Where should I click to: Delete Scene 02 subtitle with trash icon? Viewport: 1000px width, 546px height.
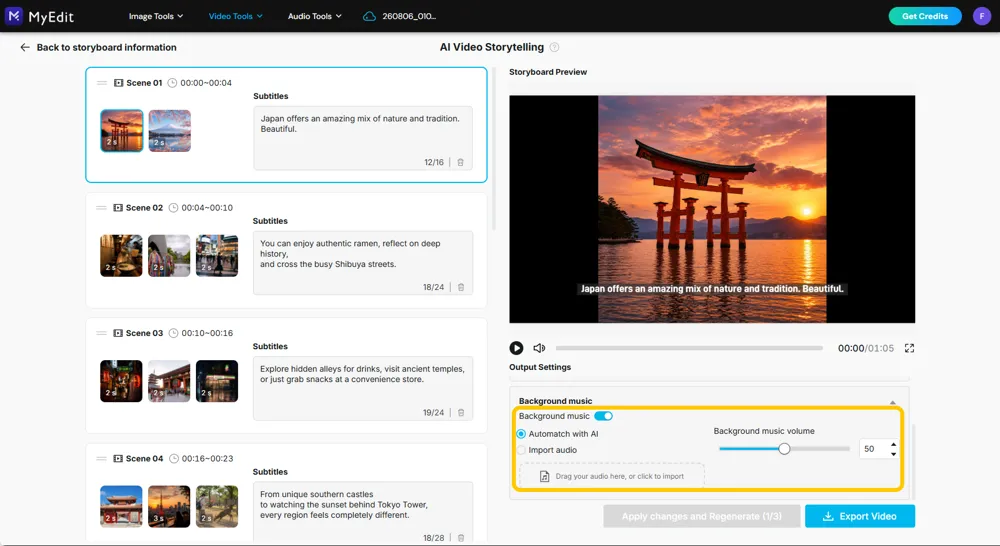click(x=461, y=288)
